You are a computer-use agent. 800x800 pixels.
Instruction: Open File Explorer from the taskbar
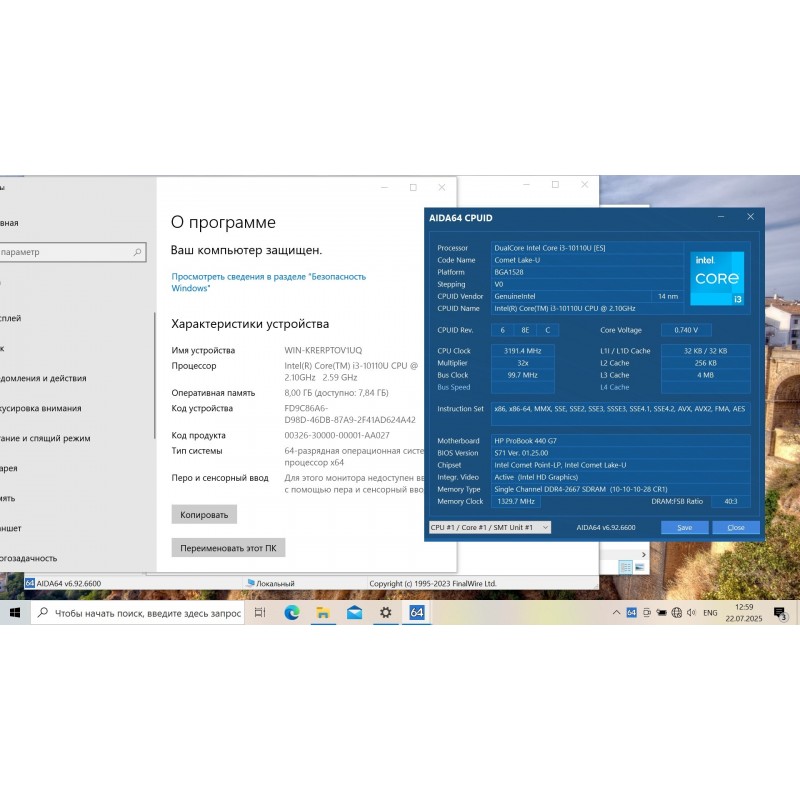(323, 612)
